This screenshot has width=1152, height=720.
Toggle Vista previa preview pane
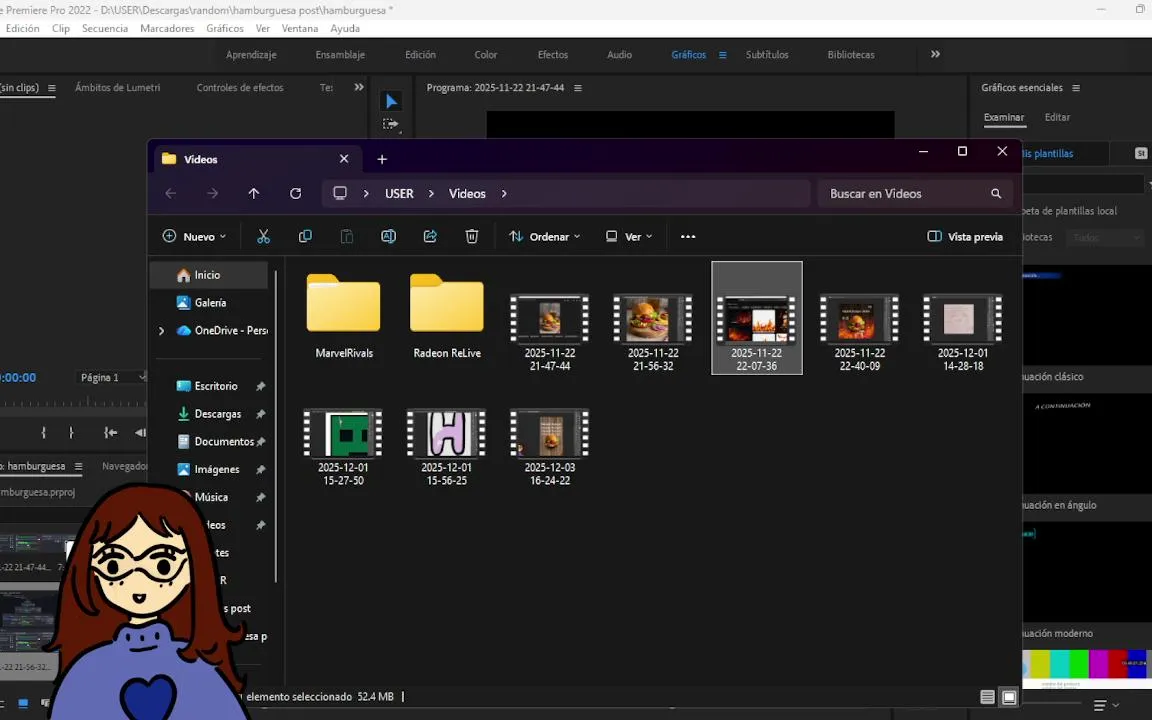point(965,237)
